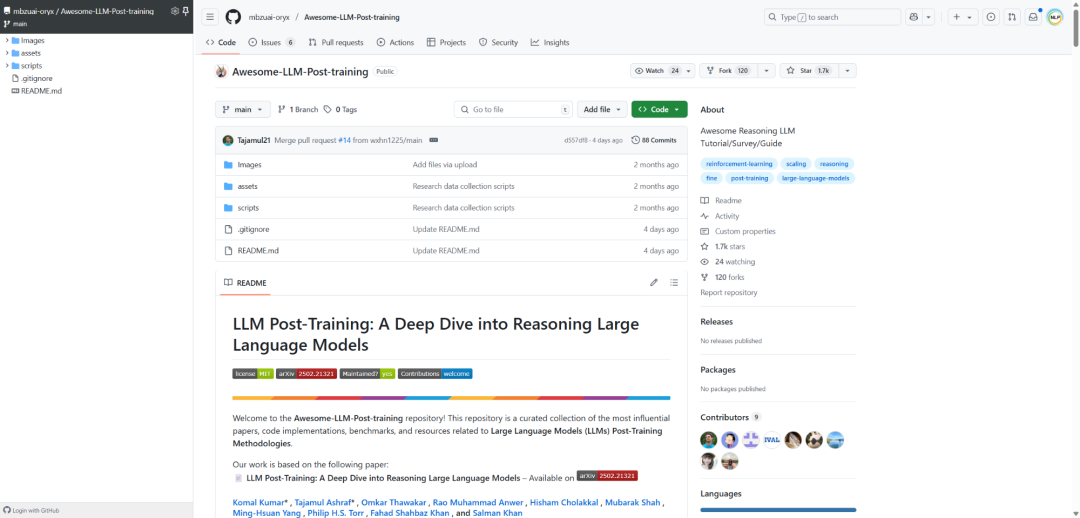The image size is (1080, 518).
Task: Open the main branch selector dropdown
Action: [x=242, y=110]
